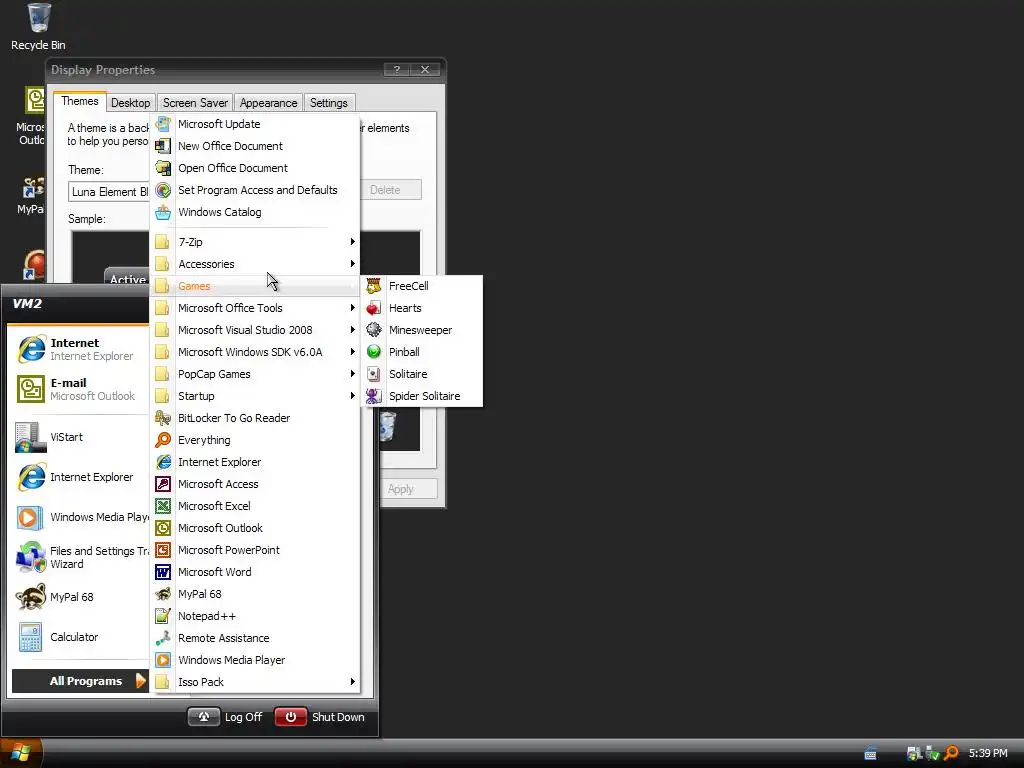Click the Shut Down button

[x=320, y=717]
